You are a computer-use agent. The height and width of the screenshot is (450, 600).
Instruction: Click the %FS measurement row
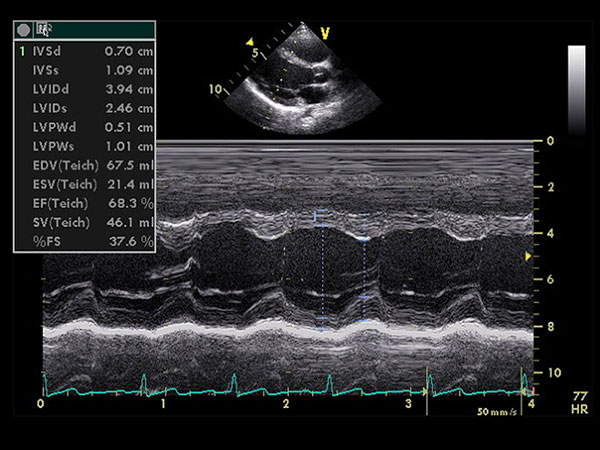[x=85, y=242]
